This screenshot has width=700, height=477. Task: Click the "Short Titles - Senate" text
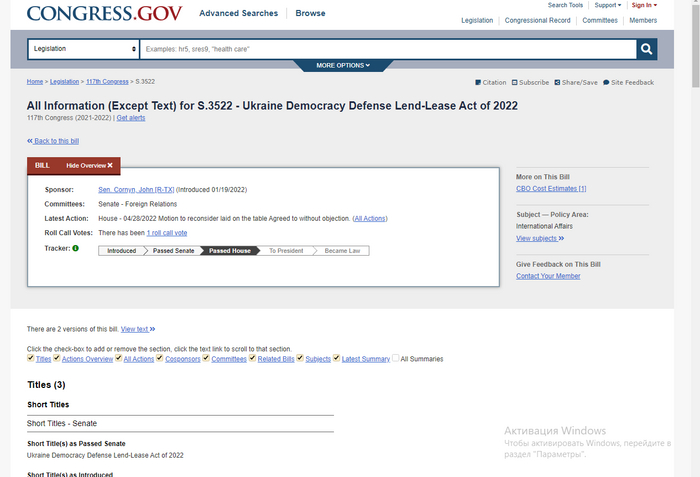point(62,423)
